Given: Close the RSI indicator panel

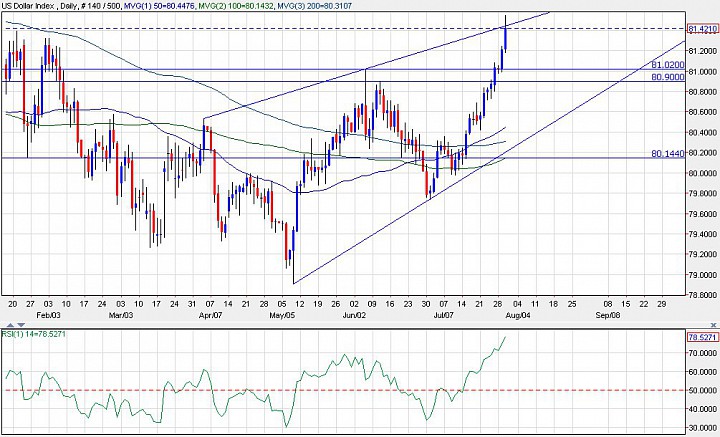Looking at the screenshot, I should click(713, 325).
